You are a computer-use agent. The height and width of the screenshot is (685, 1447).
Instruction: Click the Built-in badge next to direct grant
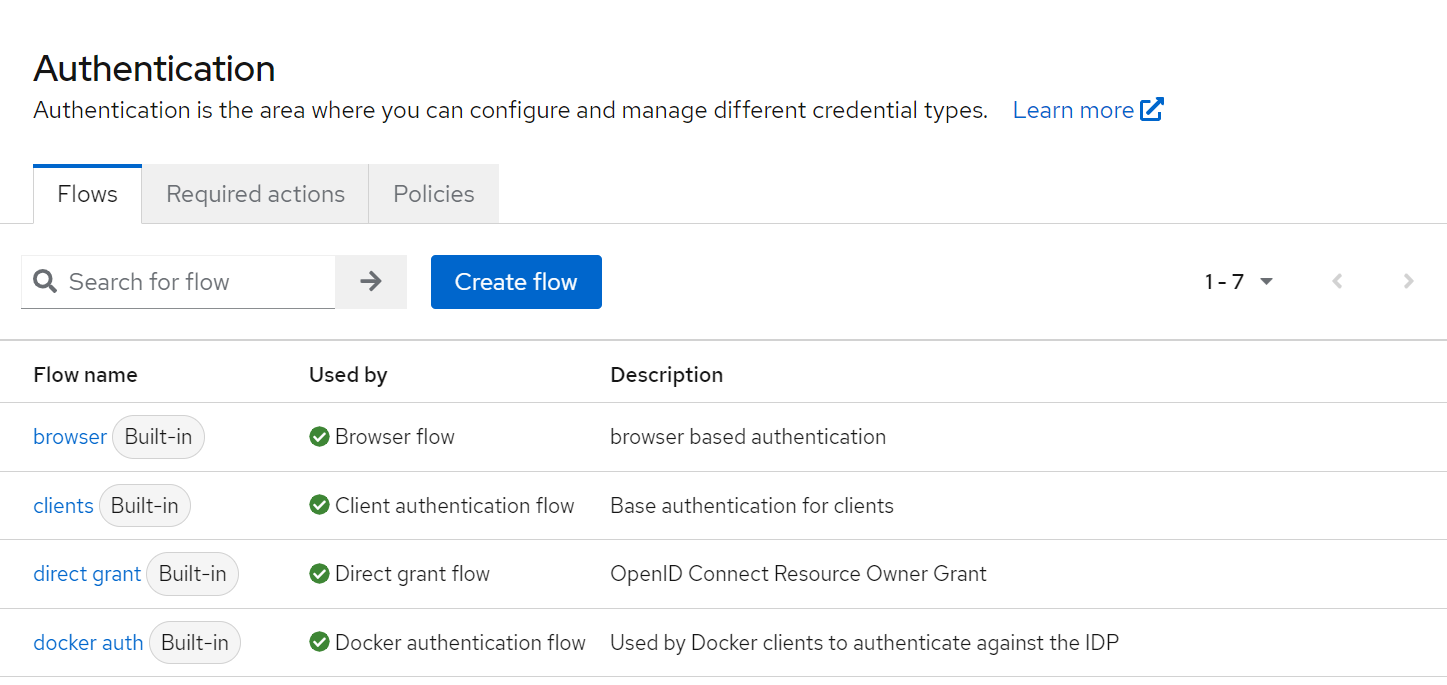(x=192, y=573)
